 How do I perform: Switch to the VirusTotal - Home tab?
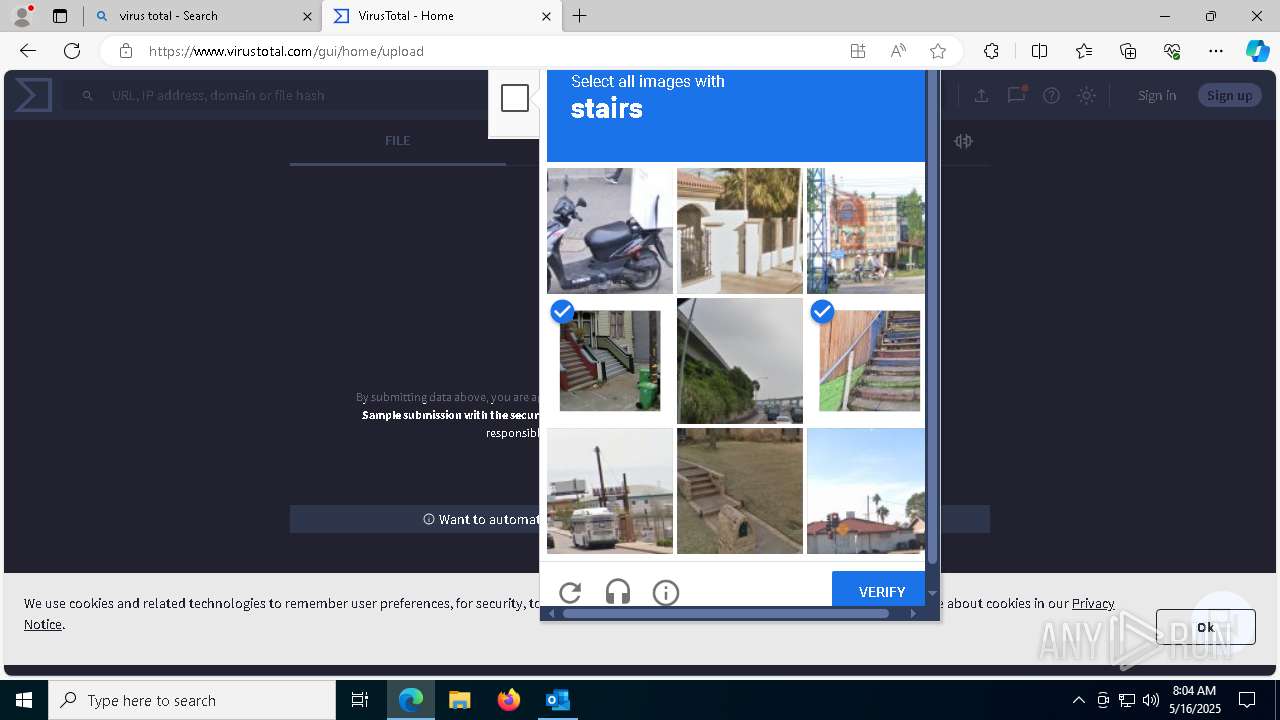coord(440,16)
